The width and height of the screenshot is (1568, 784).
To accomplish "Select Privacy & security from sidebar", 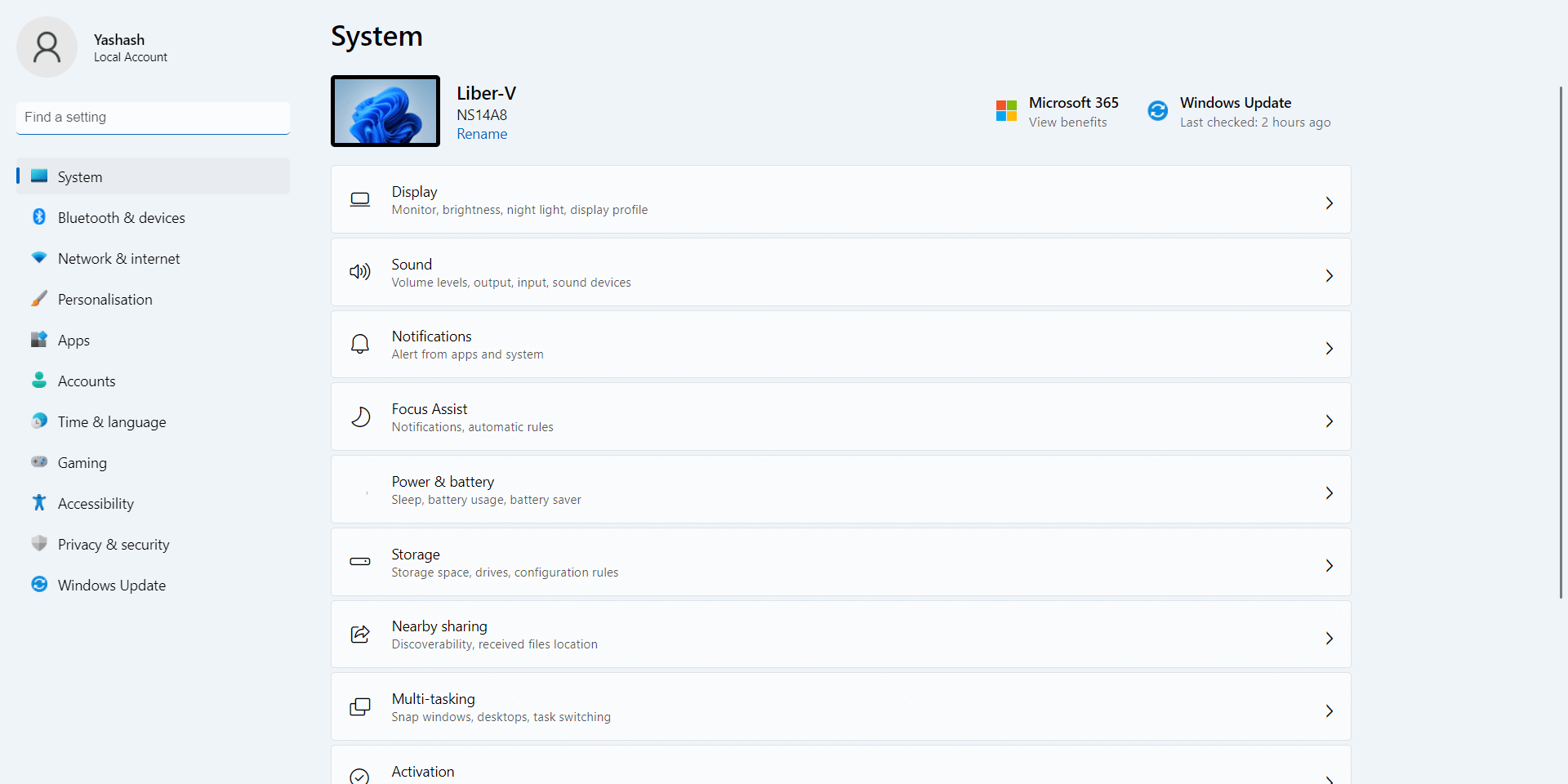I will click(114, 544).
